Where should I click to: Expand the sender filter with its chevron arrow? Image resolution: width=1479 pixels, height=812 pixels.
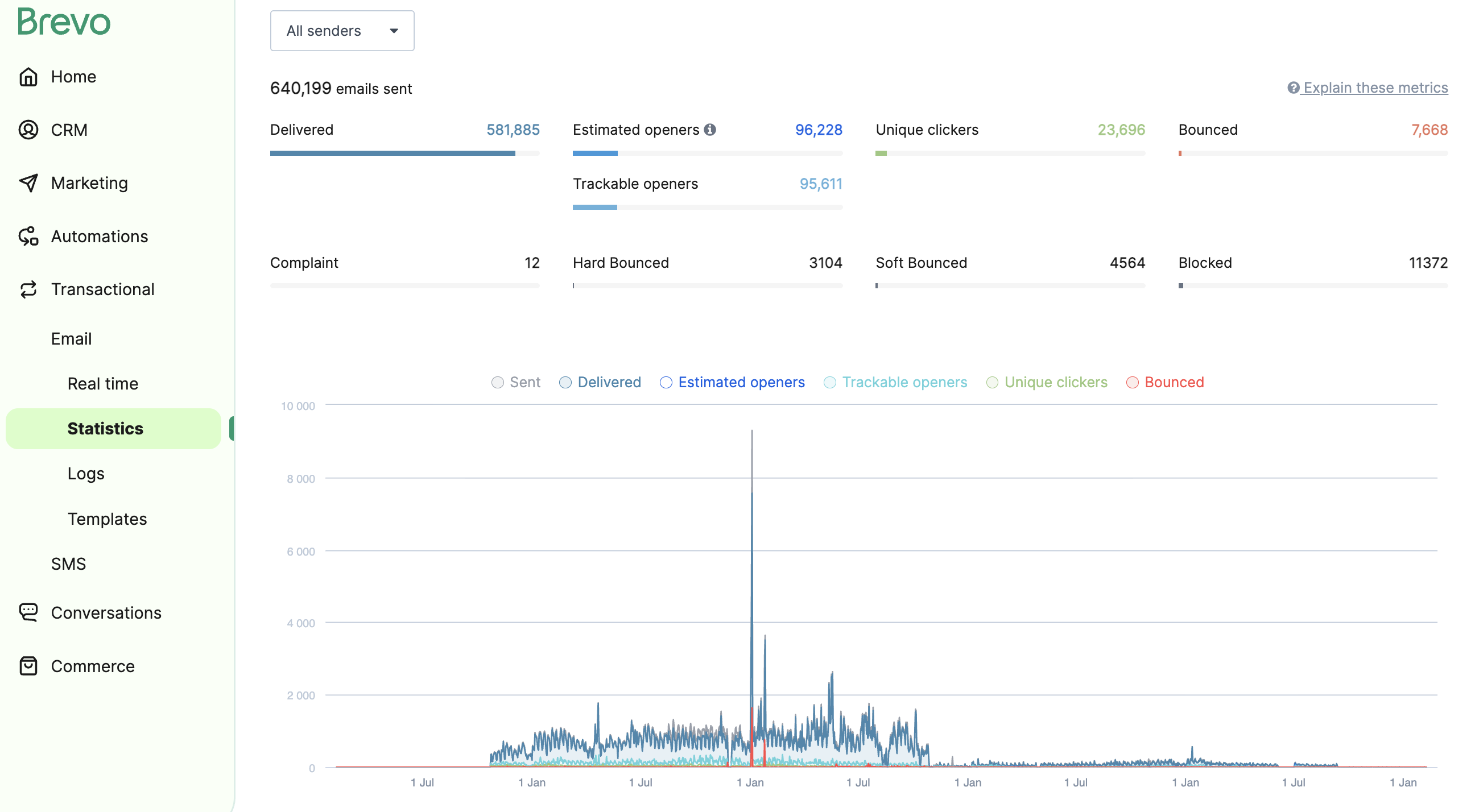[x=393, y=32]
